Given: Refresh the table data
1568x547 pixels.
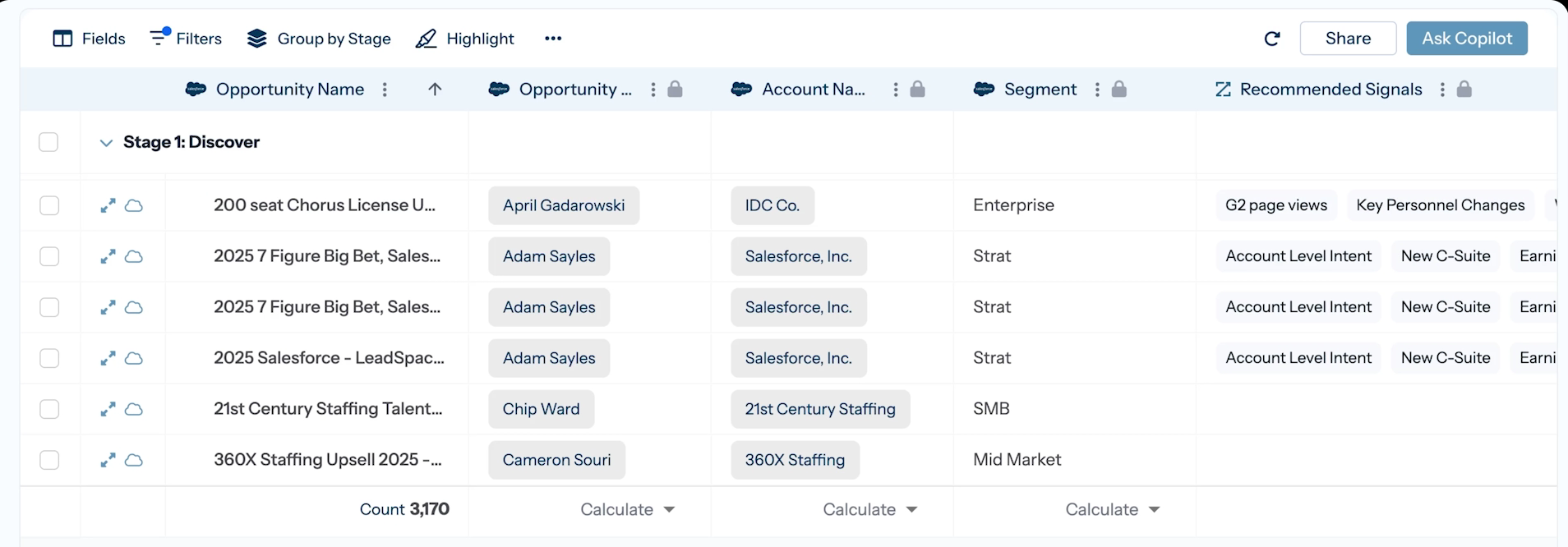Looking at the screenshot, I should (x=1272, y=39).
